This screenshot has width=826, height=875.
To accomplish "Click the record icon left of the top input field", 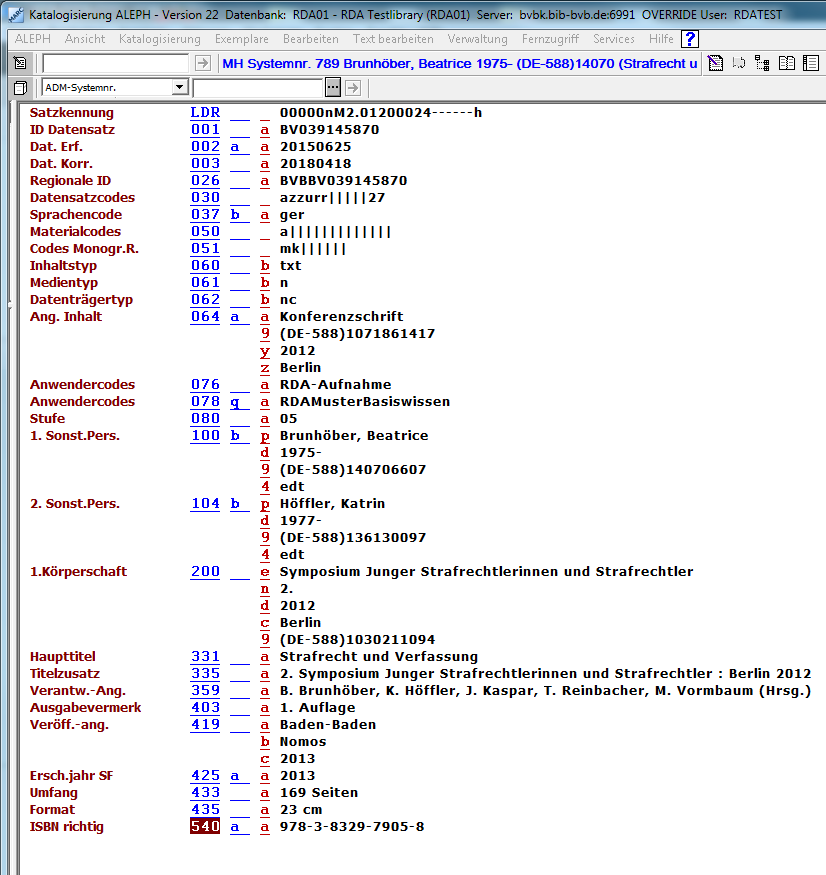I will pyautogui.click(x=20, y=63).
